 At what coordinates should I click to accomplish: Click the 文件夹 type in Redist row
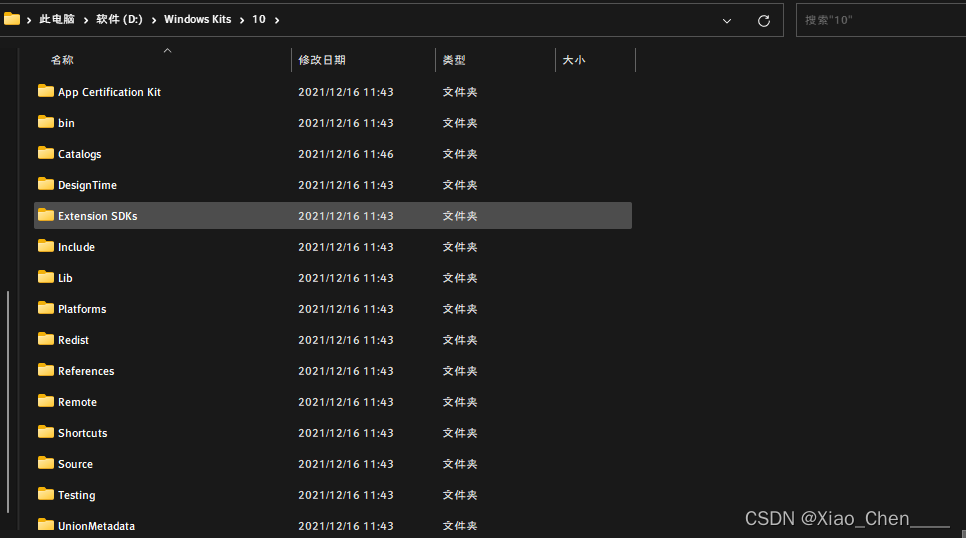460,340
